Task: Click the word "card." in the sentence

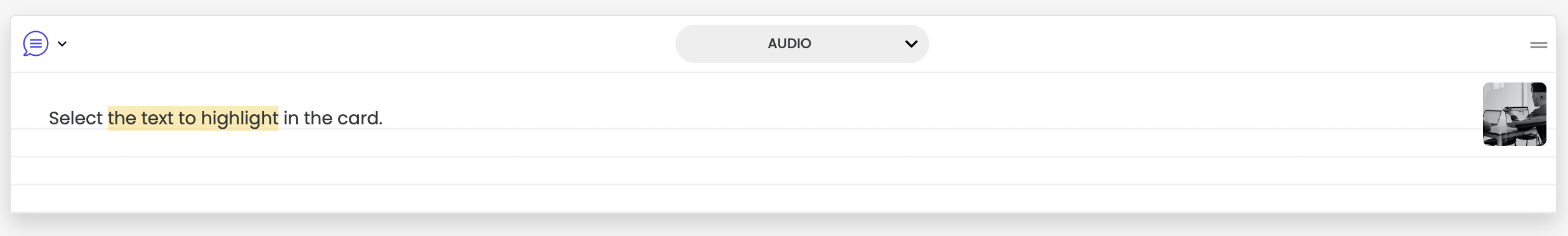Action: coord(360,118)
